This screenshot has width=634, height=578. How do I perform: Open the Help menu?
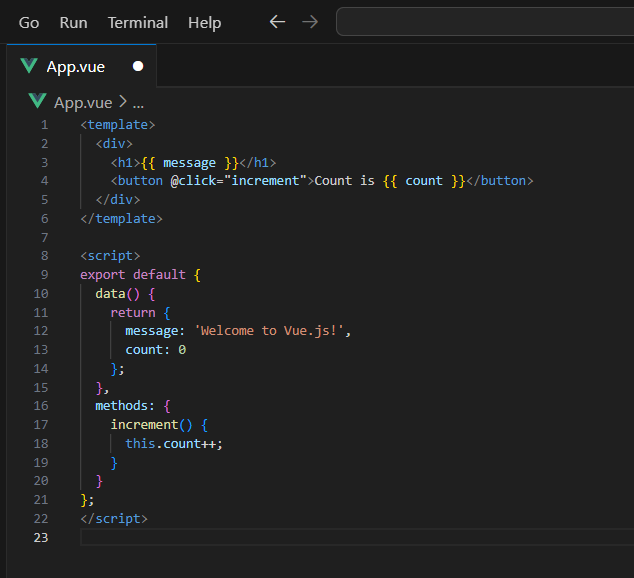(204, 23)
